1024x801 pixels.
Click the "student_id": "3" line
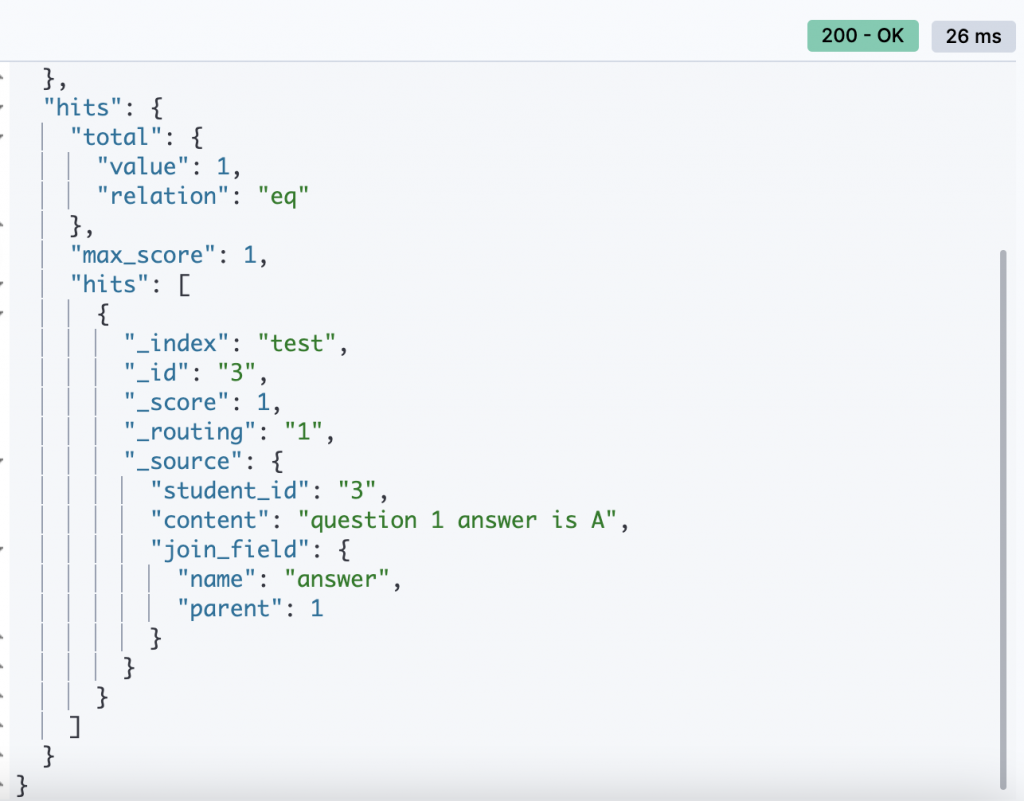(x=269, y=490)
